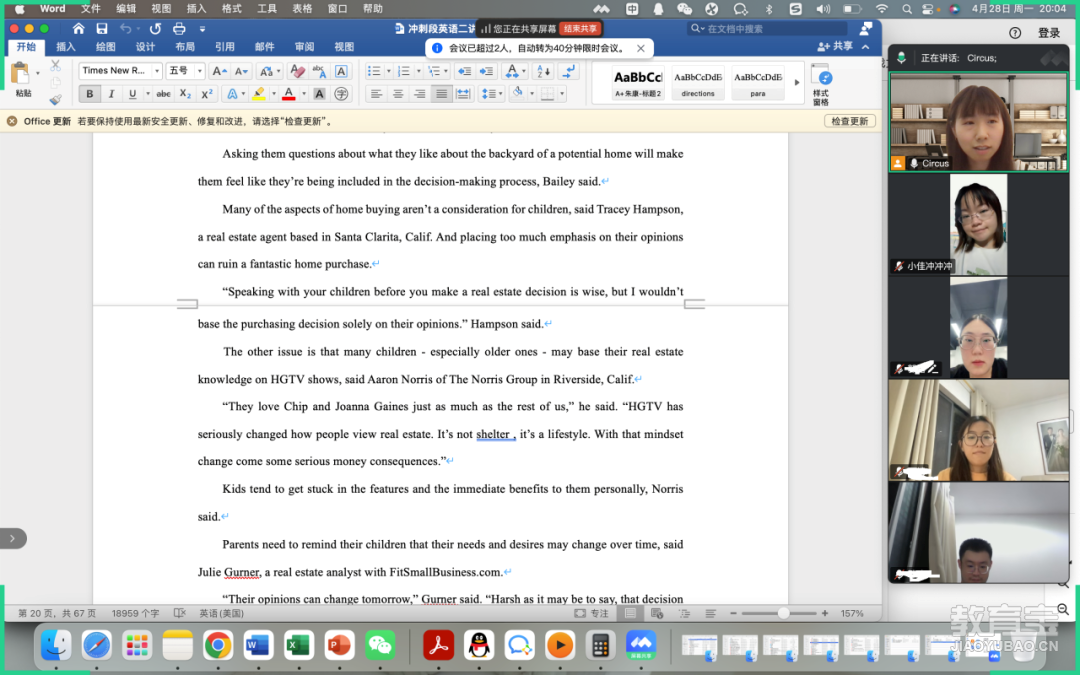The height and width of the screenshot is (675, 1080).
Task: Align paragraph text right
Action: (419, 94)
